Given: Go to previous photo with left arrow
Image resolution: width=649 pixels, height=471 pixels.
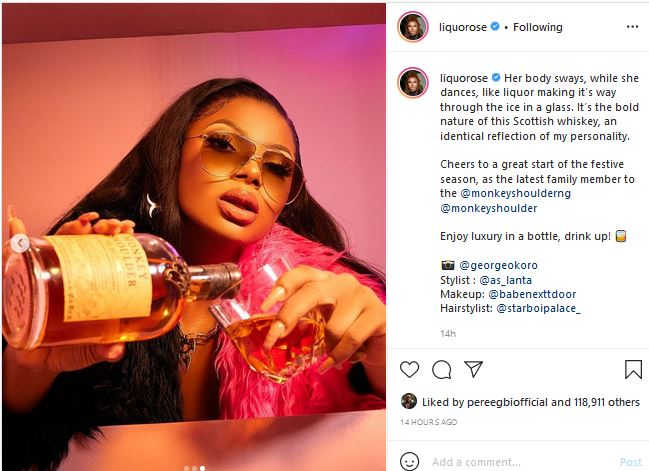Looking at the screenshot, I should pos(17,243).
